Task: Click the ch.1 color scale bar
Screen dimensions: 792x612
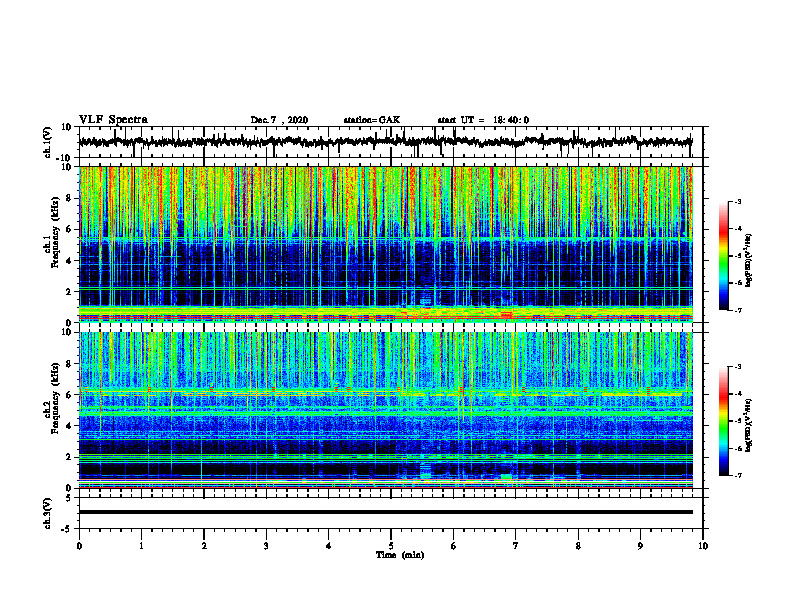Action: [723, 256]
